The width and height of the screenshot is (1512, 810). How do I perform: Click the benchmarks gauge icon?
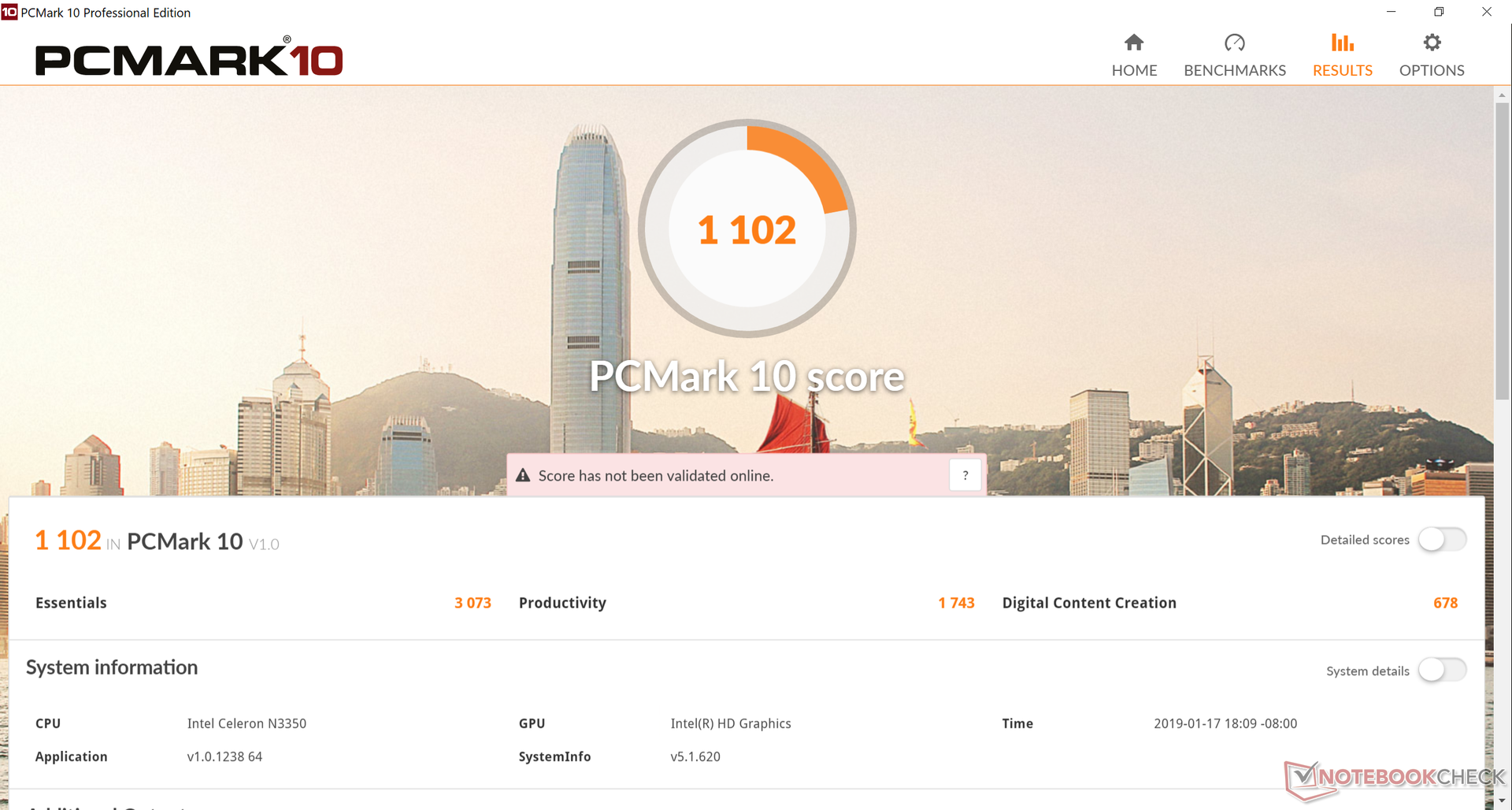point(1235,43)
